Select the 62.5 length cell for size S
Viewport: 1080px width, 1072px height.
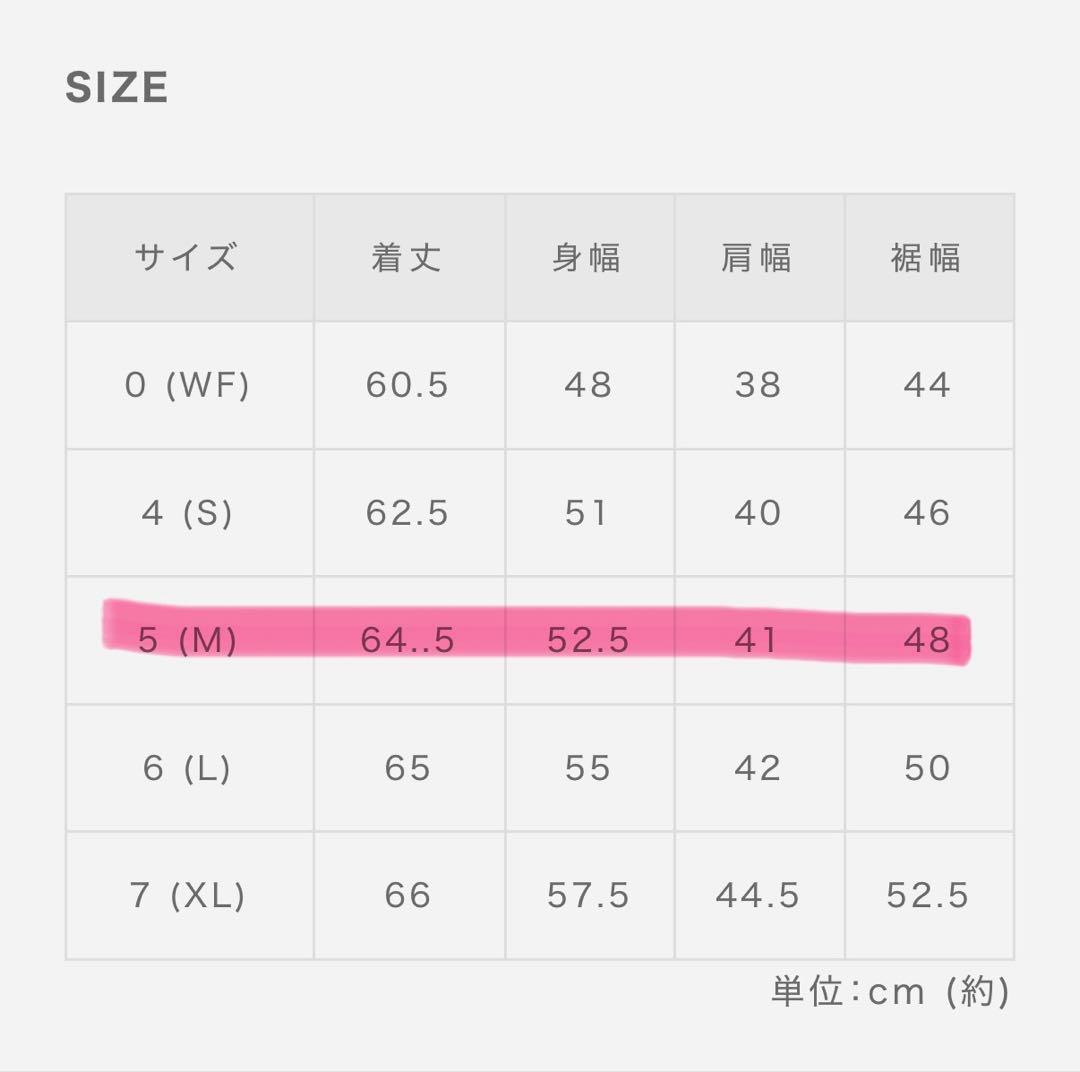click(407, 513)
